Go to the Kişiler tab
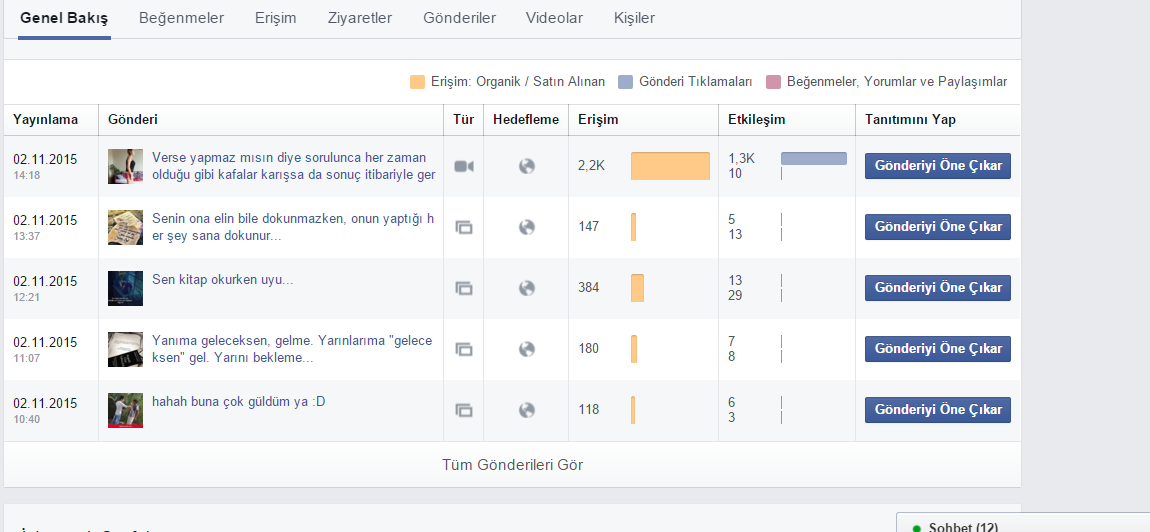Screen dimensions: 1150x532 pos(634,18)
